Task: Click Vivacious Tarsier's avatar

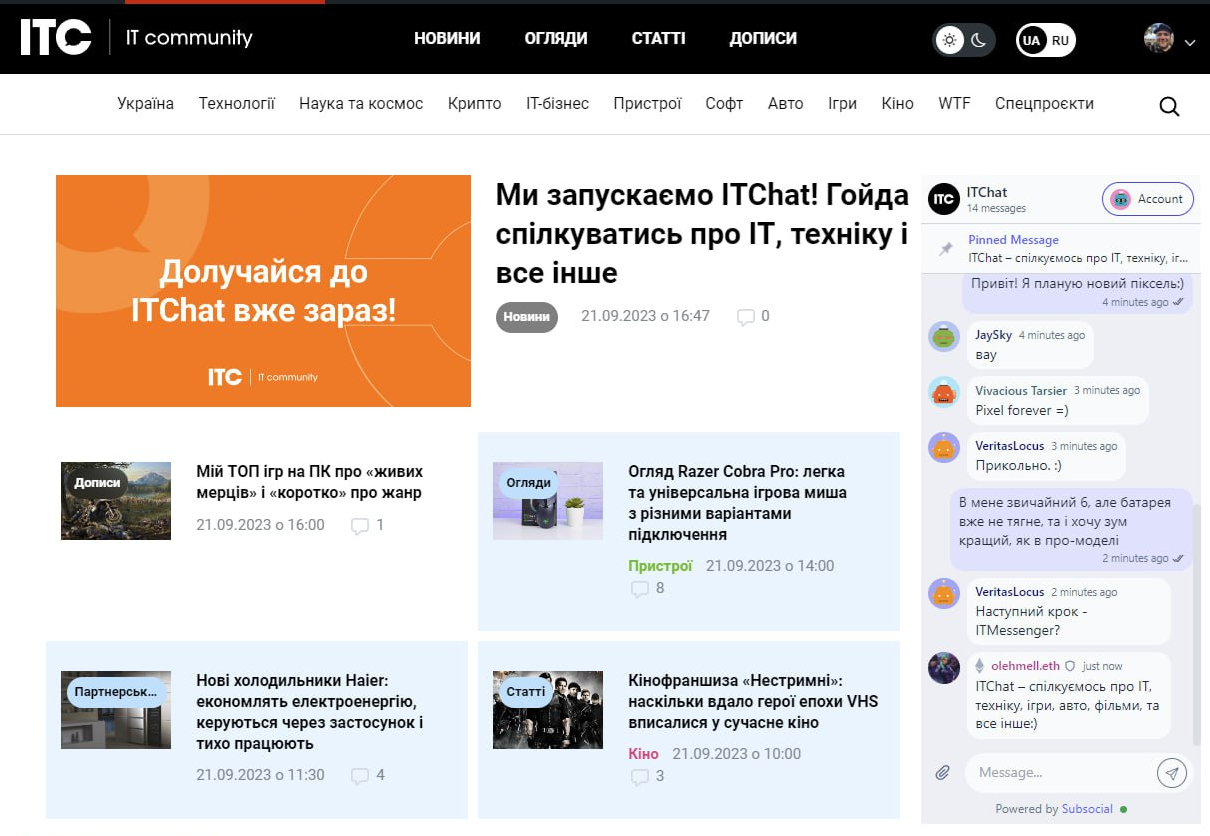Action: tap(944, 392)
